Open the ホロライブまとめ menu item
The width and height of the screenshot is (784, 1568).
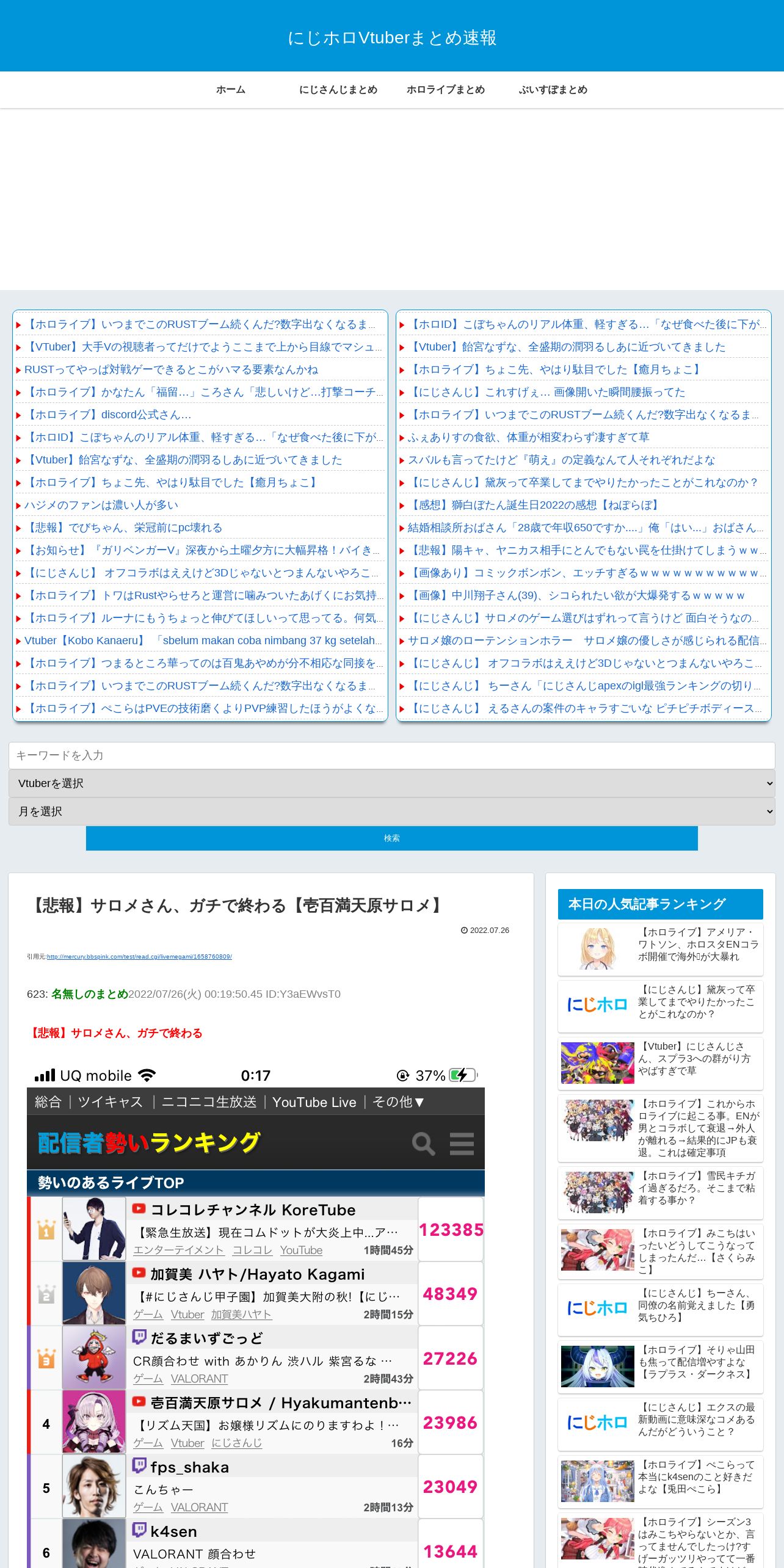(x=446, y=90)
